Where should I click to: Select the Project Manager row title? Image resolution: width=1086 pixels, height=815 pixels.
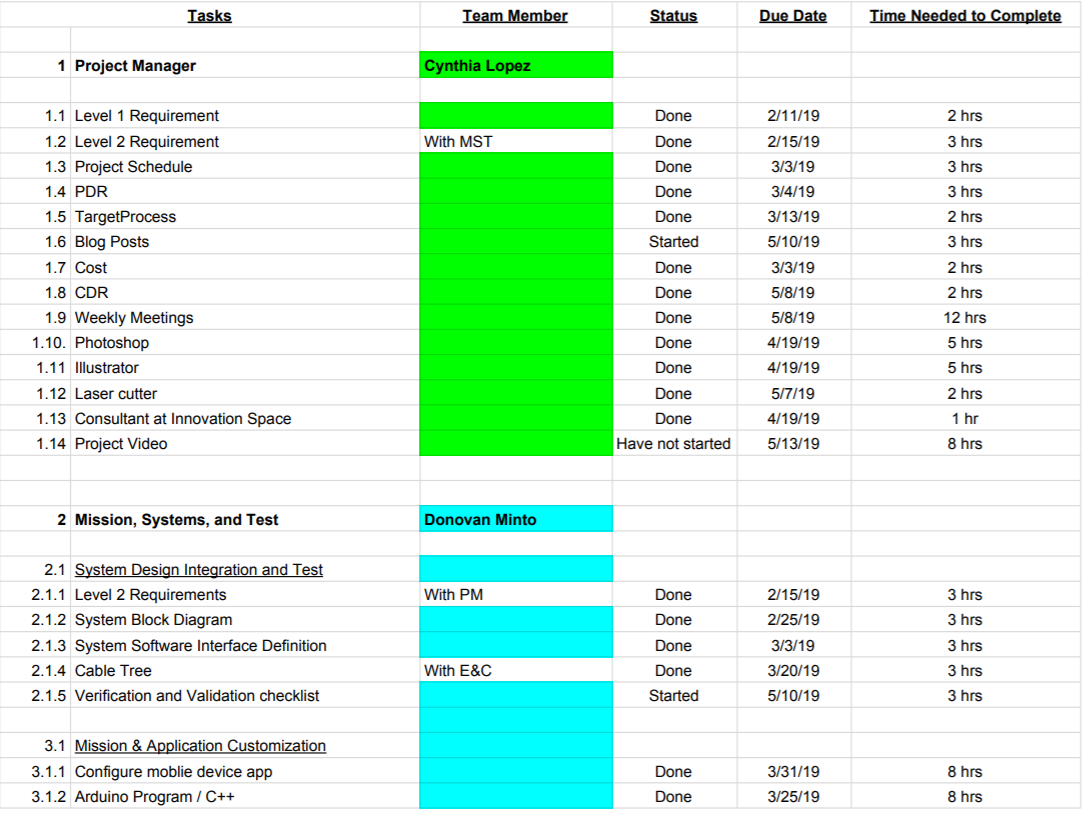tap(135, 66)
